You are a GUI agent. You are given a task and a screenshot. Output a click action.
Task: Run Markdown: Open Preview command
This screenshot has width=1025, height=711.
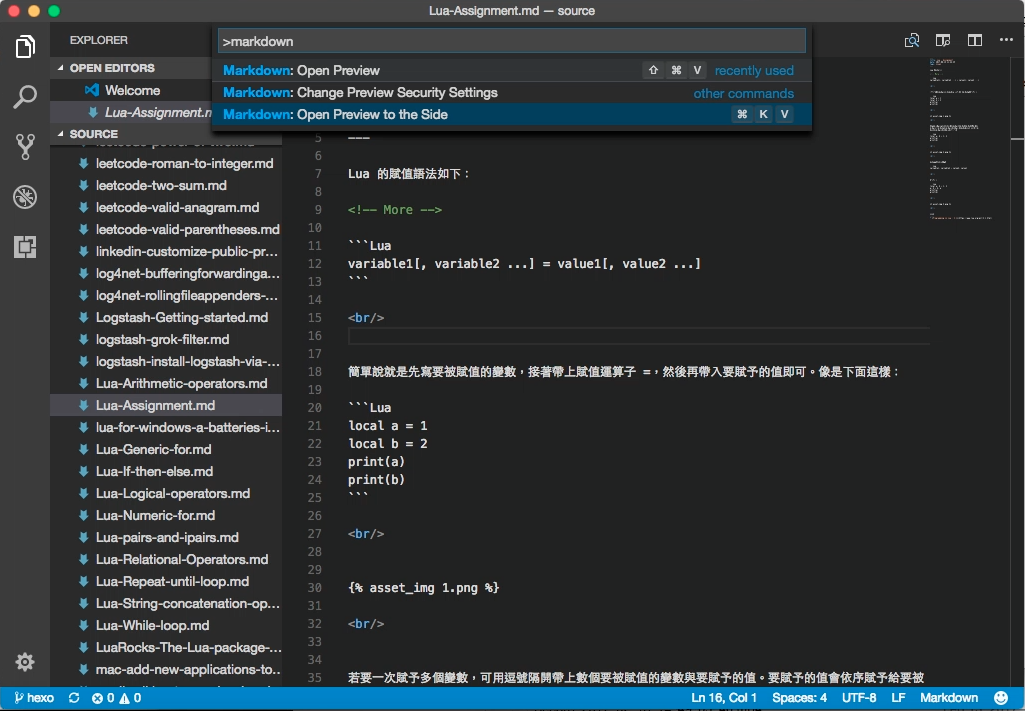pyautogui.click(x=512, y=70)
